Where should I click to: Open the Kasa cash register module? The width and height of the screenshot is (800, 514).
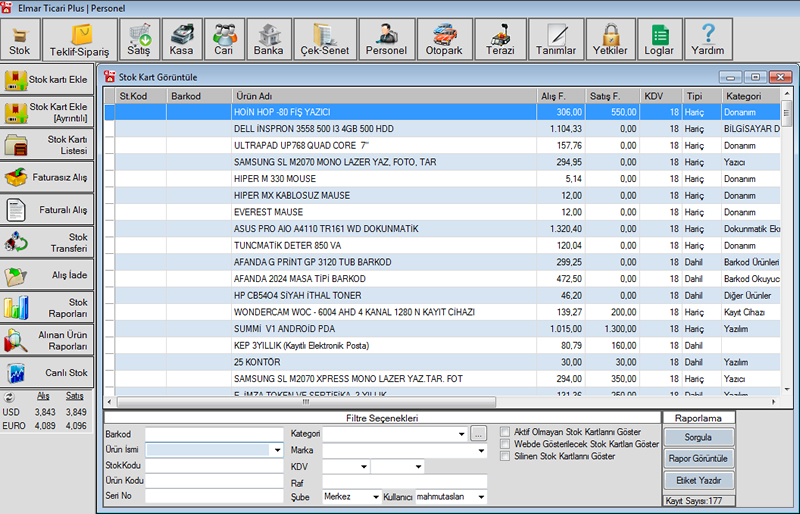181,39
